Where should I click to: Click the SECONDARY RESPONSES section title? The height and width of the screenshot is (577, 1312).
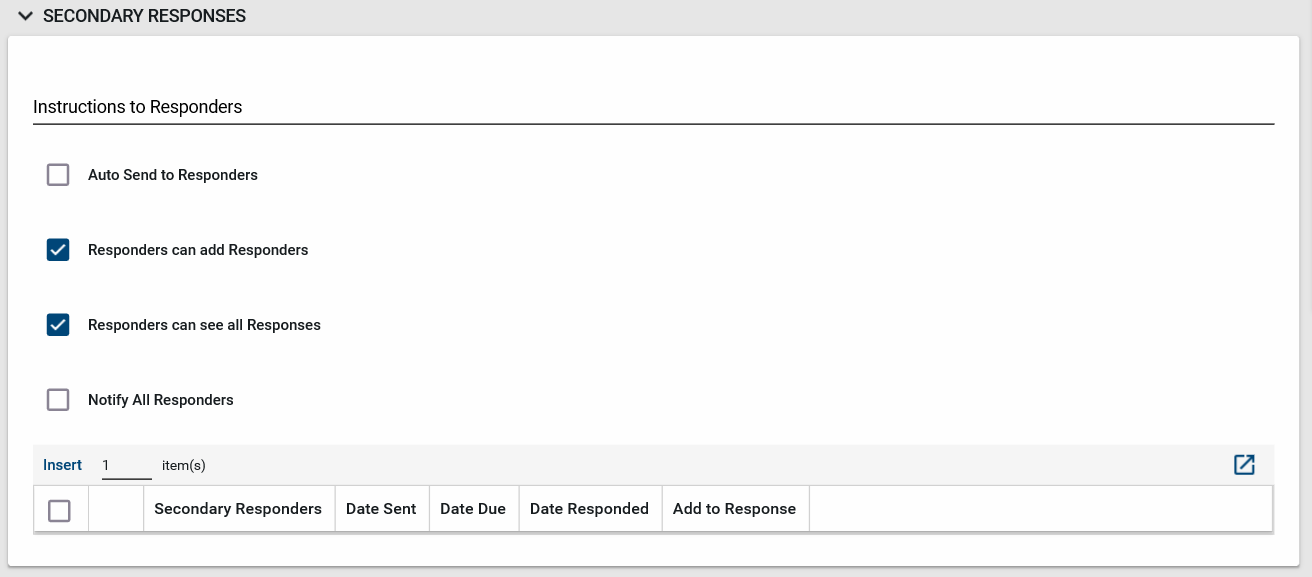click(143, 15)
